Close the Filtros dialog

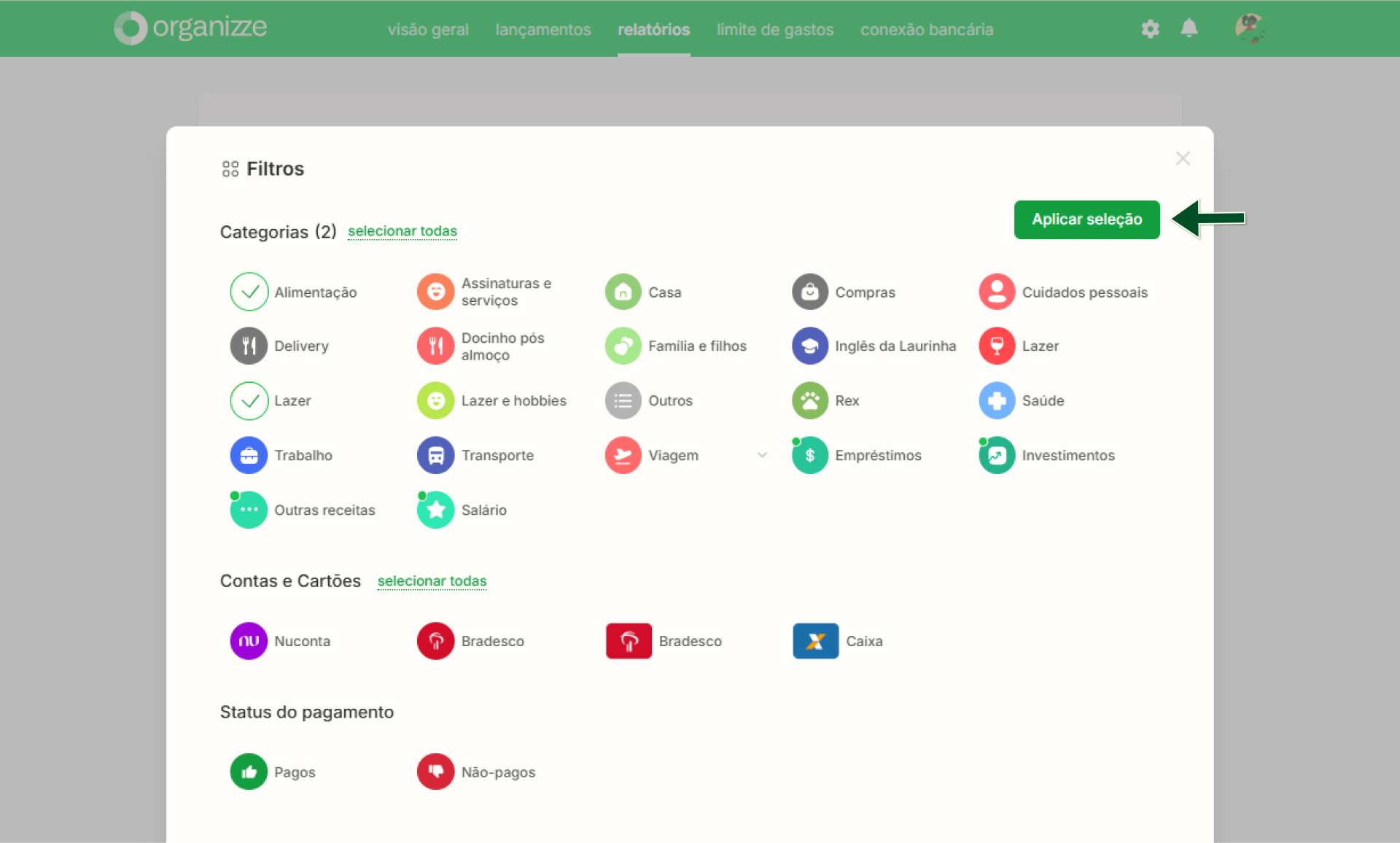pos(1182,158)
